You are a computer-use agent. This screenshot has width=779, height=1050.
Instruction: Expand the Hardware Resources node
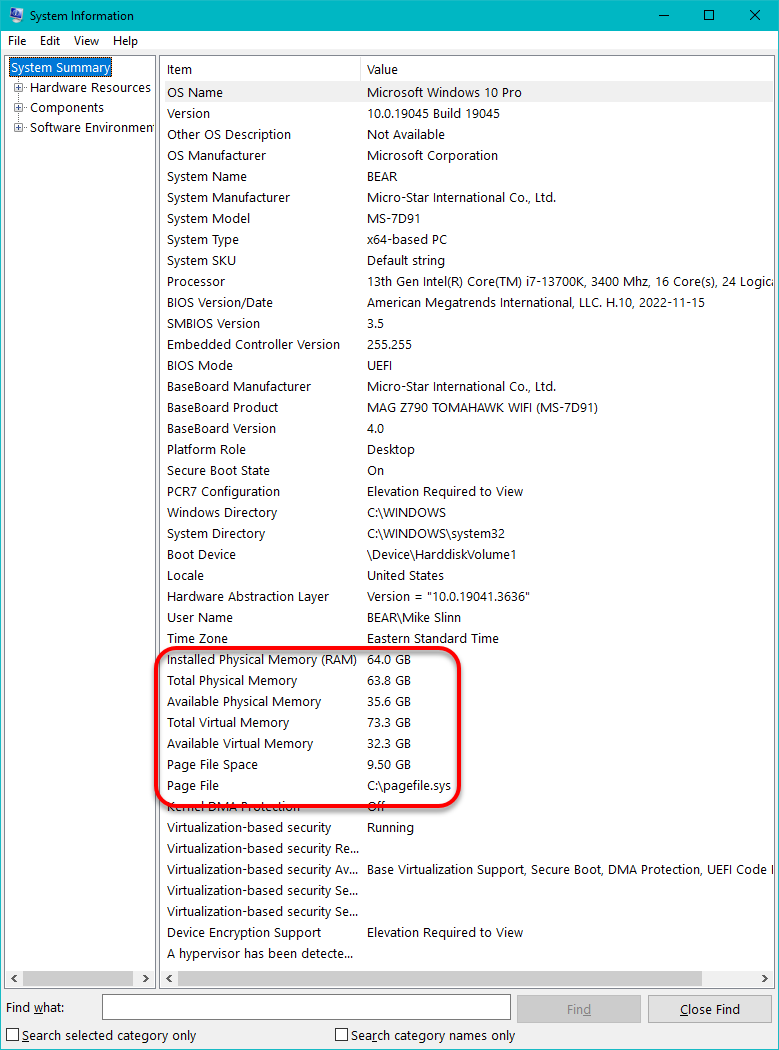click(18, 88)
